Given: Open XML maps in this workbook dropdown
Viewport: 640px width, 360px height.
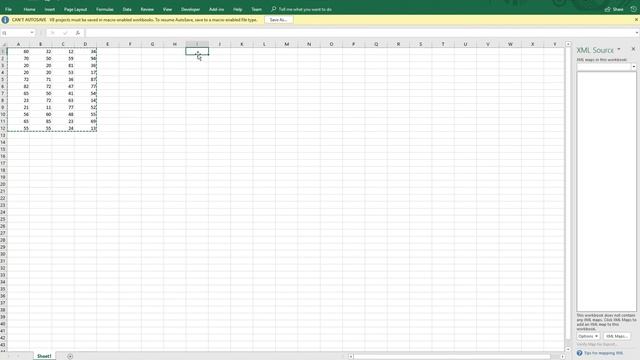Looking at the screenshot, I should [x=634, y=67].
